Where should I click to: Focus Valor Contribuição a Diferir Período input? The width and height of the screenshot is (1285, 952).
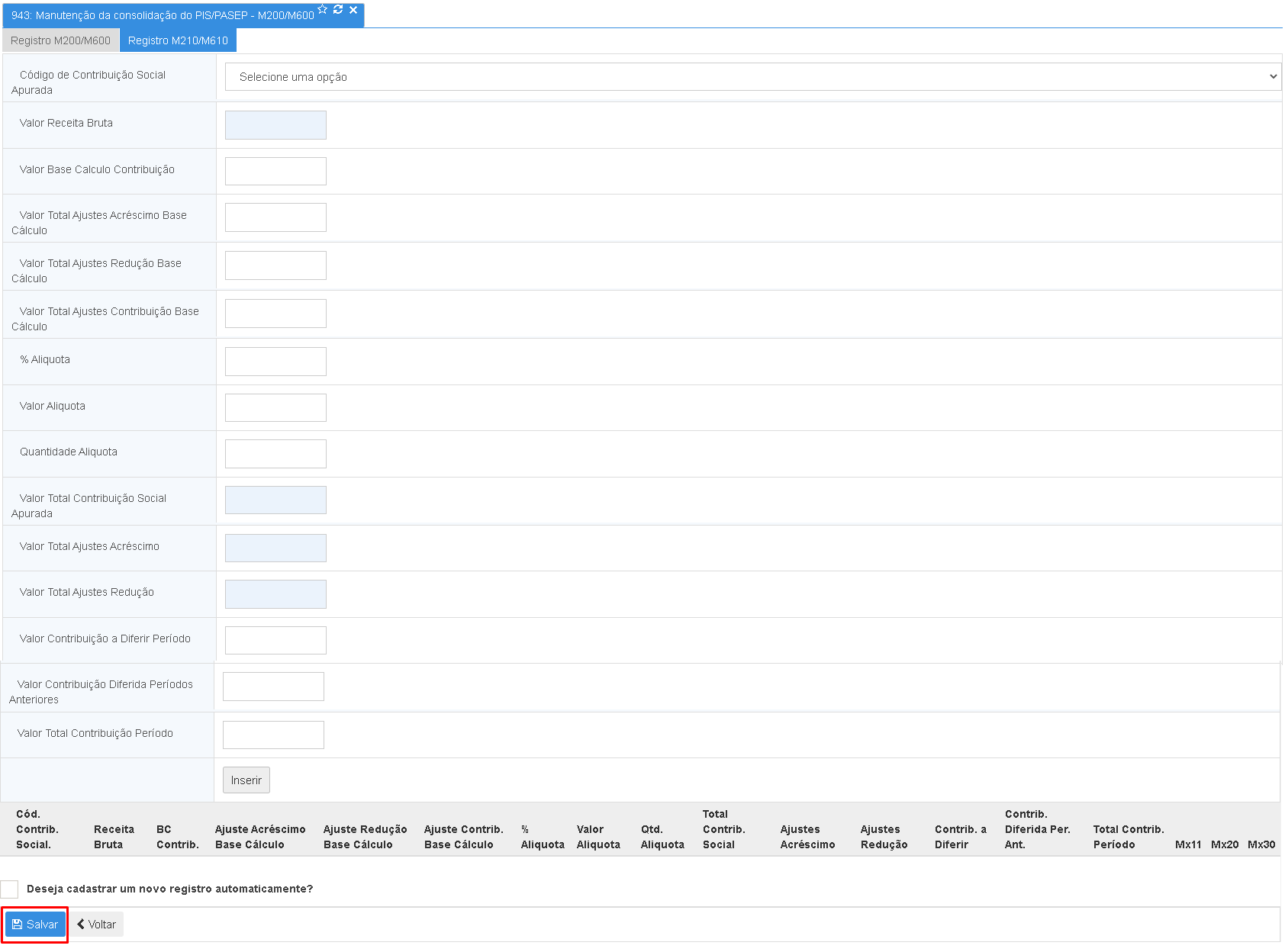[275, 641]
